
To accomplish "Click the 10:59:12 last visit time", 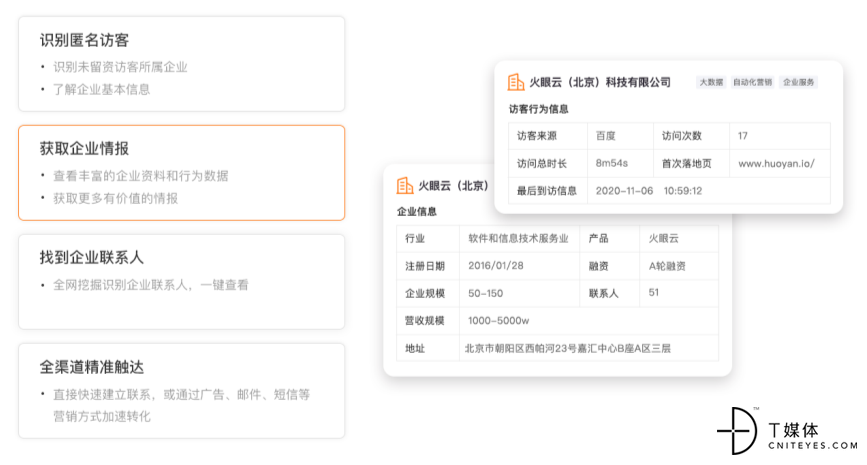I will tap(683, 191).
